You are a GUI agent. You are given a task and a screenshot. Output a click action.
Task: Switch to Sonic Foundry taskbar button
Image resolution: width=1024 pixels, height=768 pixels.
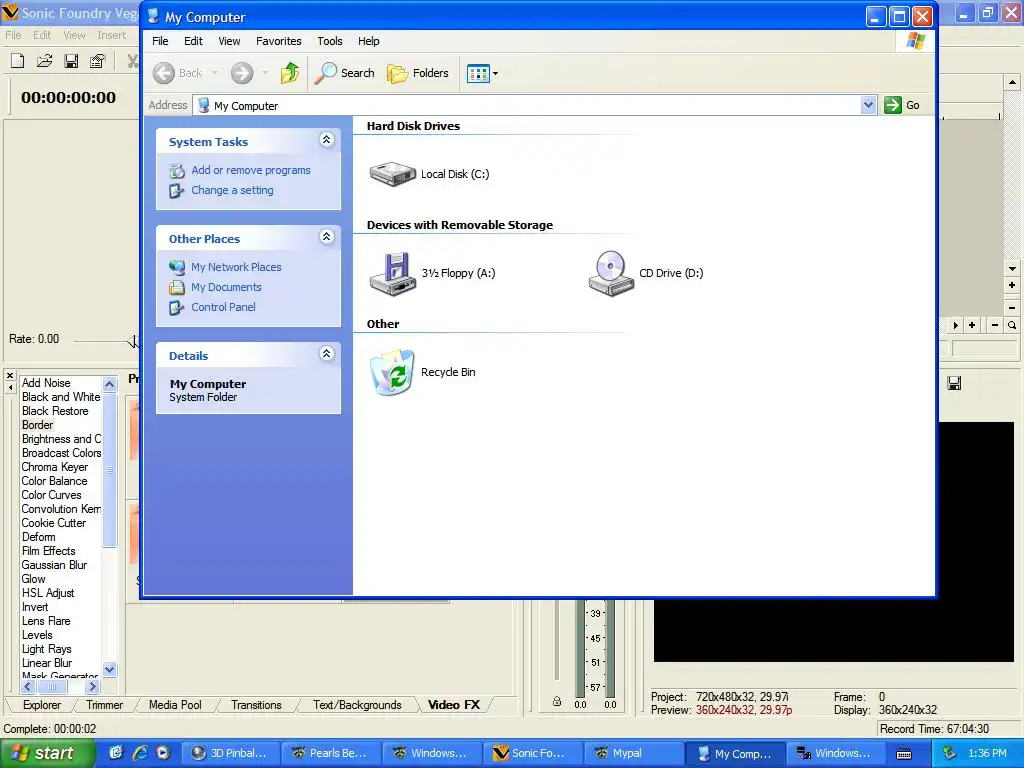coord(532,754)
